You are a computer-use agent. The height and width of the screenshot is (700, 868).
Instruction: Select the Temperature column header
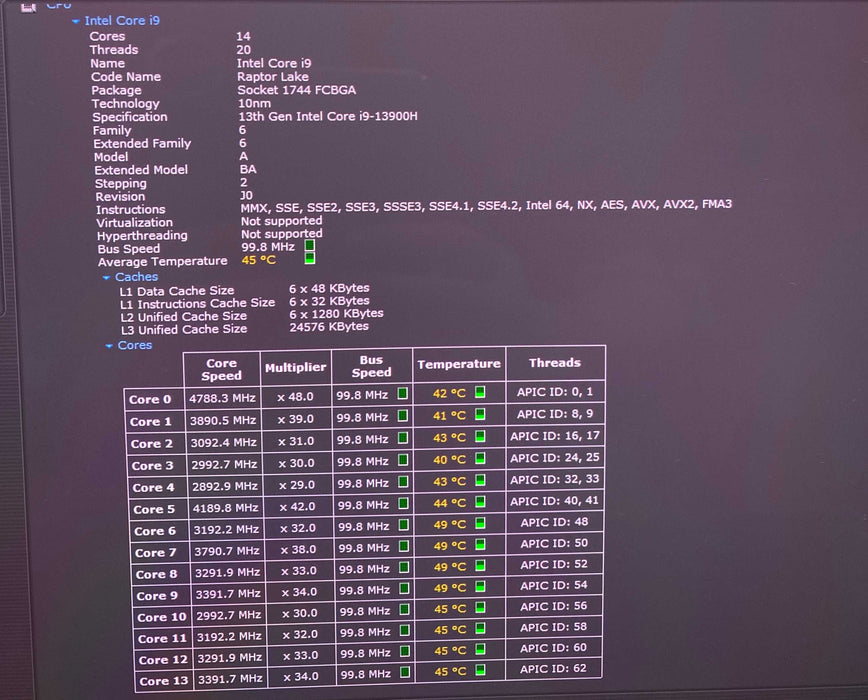459,364
